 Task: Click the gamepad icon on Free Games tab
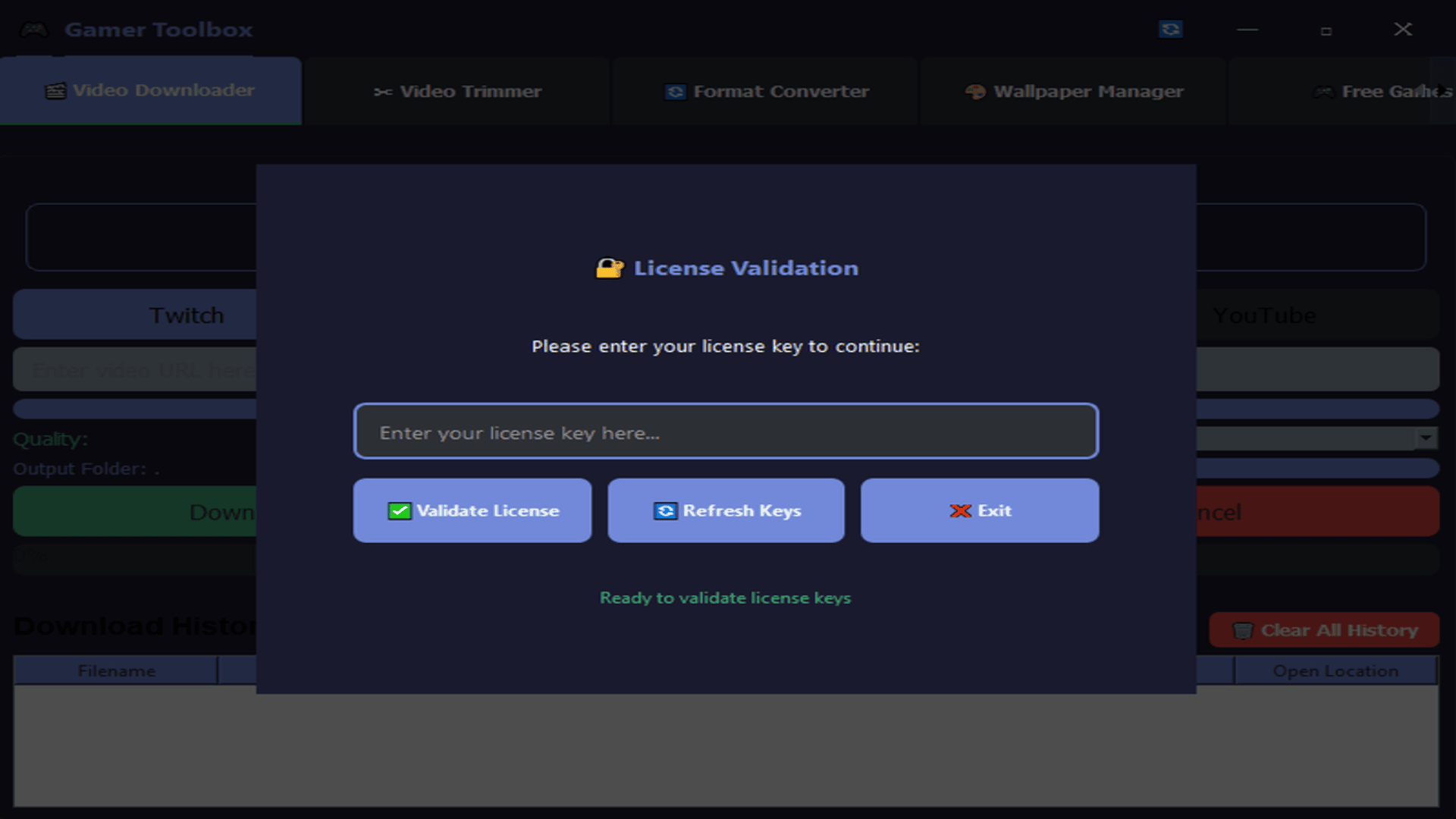coord(1324,91)
